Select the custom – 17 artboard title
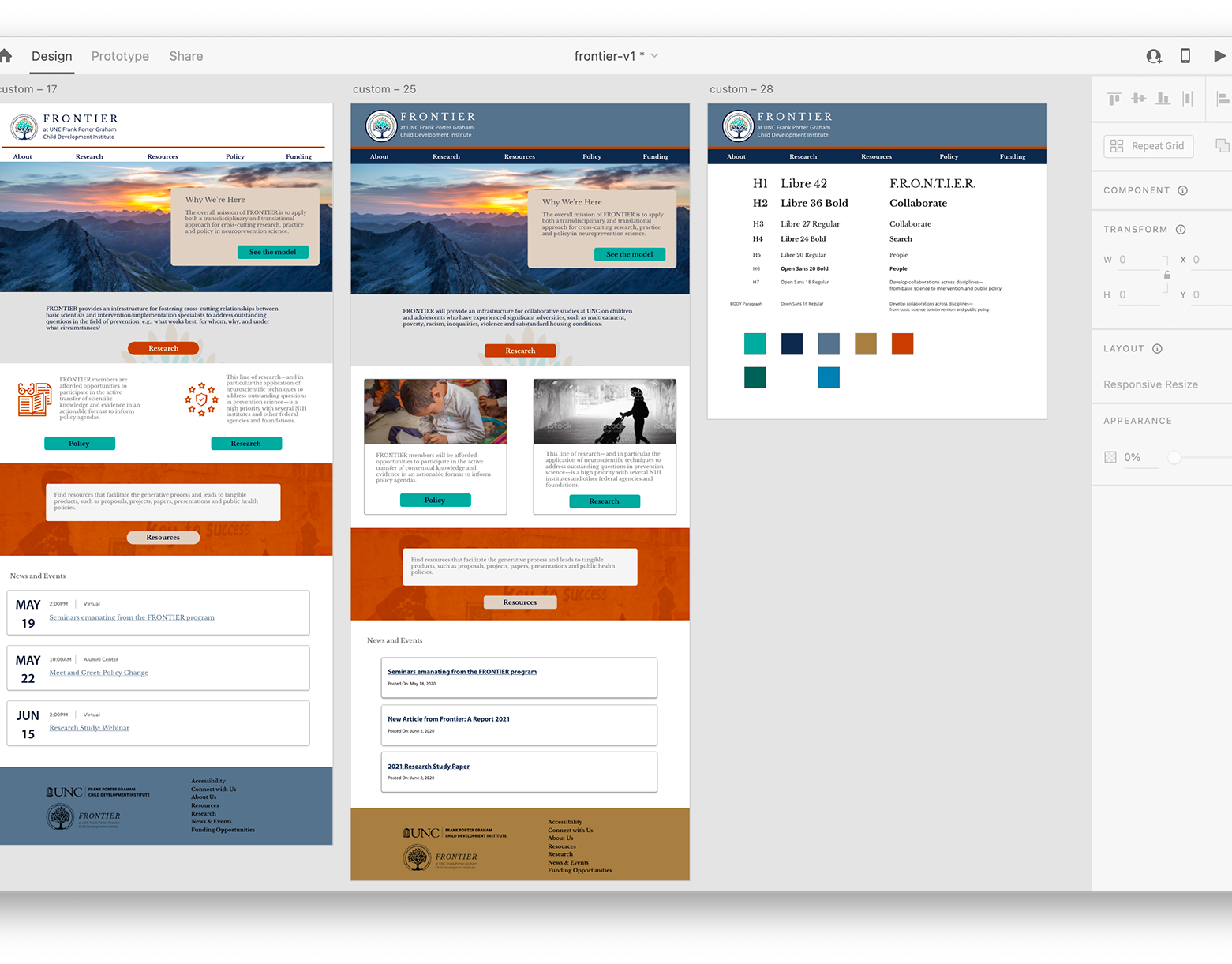Screen dimensions: 1232x964 pyautogui.click(x=28, y=89)
